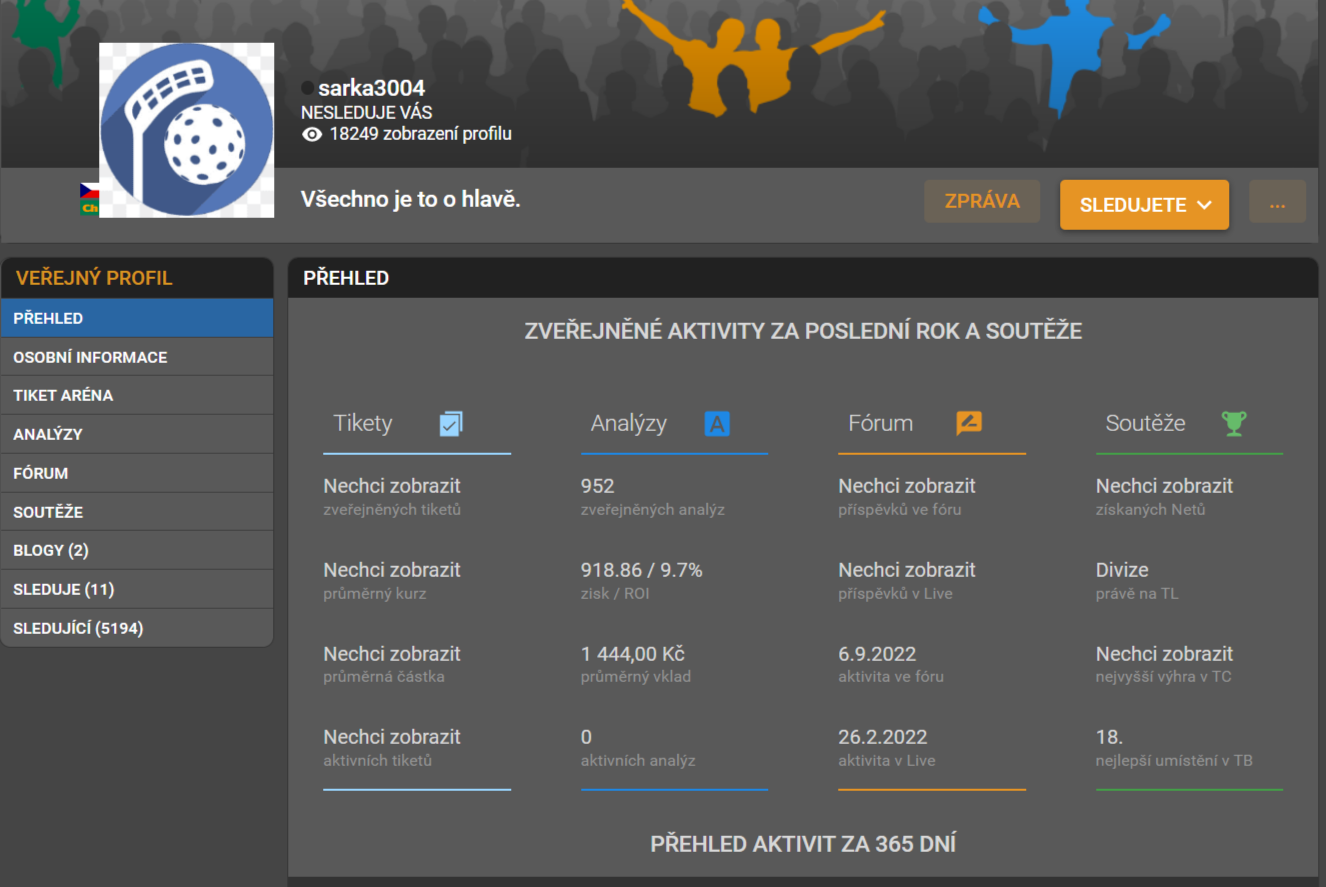Image resolution: width=1326 pixels, height=887 pixels.
Task: Open the ANALÝZY sidebar item
Action: (x=137, y=434)
